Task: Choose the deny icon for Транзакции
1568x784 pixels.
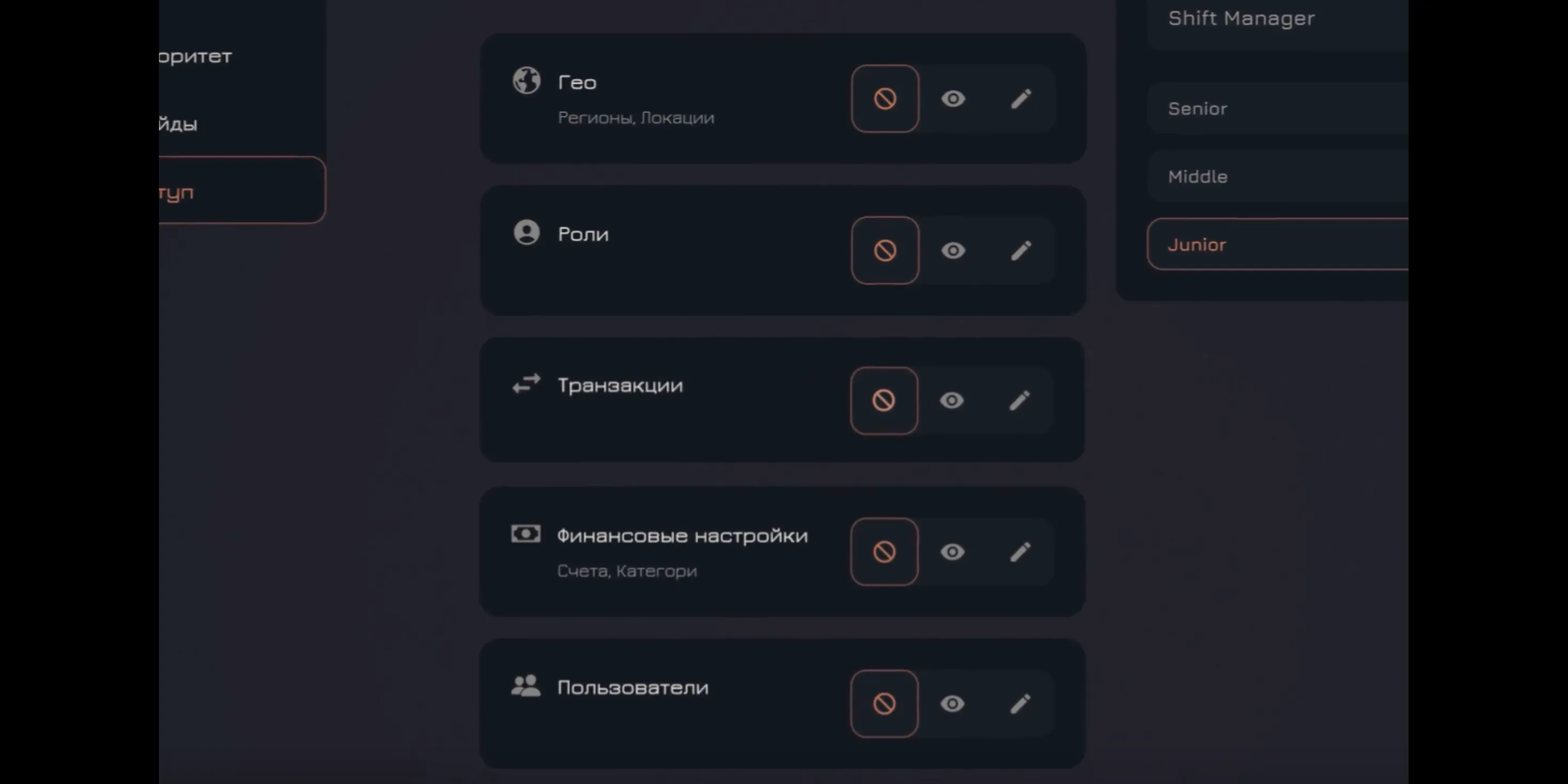Action: pos(884,401)
